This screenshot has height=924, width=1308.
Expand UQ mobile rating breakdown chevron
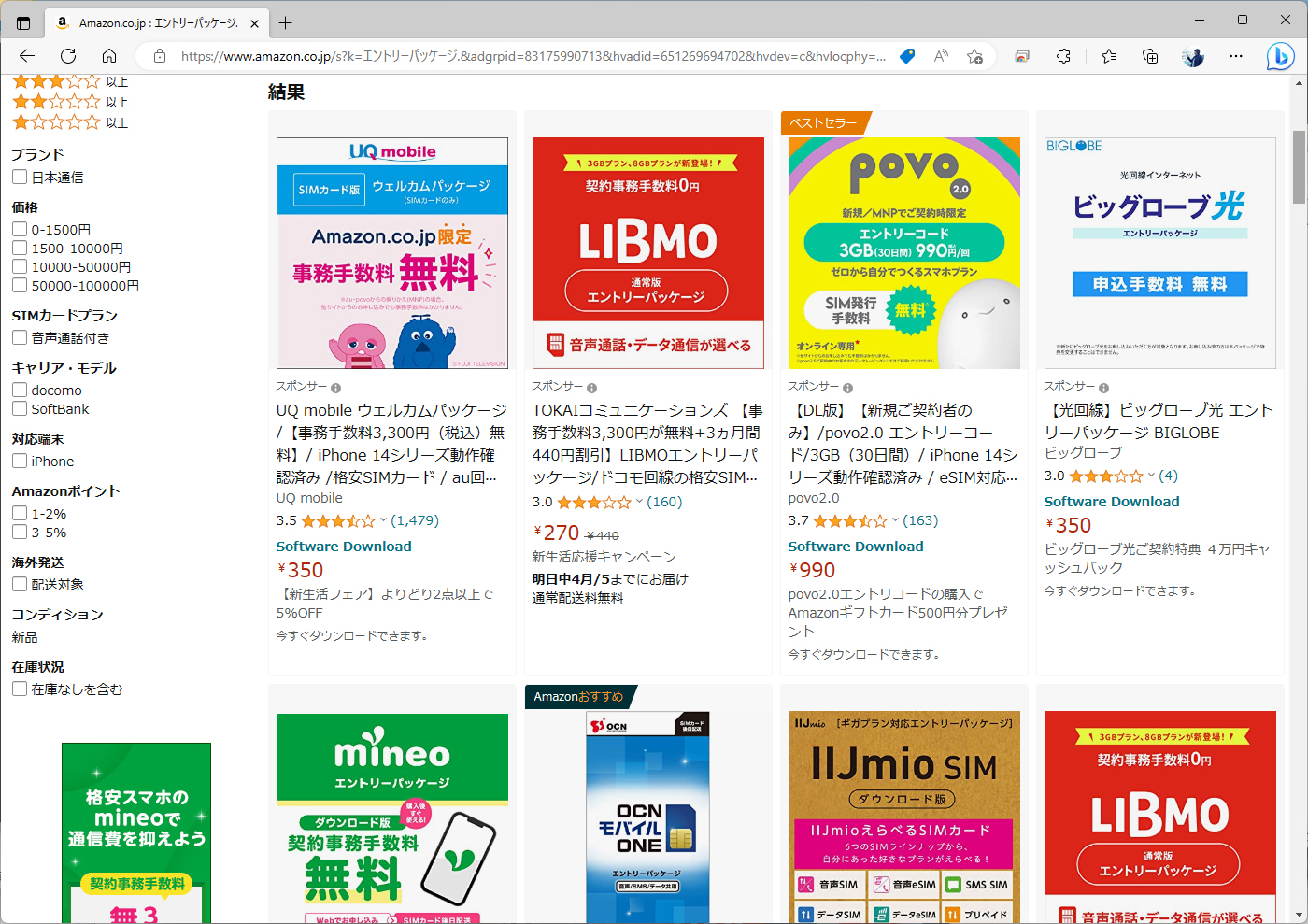click(x=383, y=520)
